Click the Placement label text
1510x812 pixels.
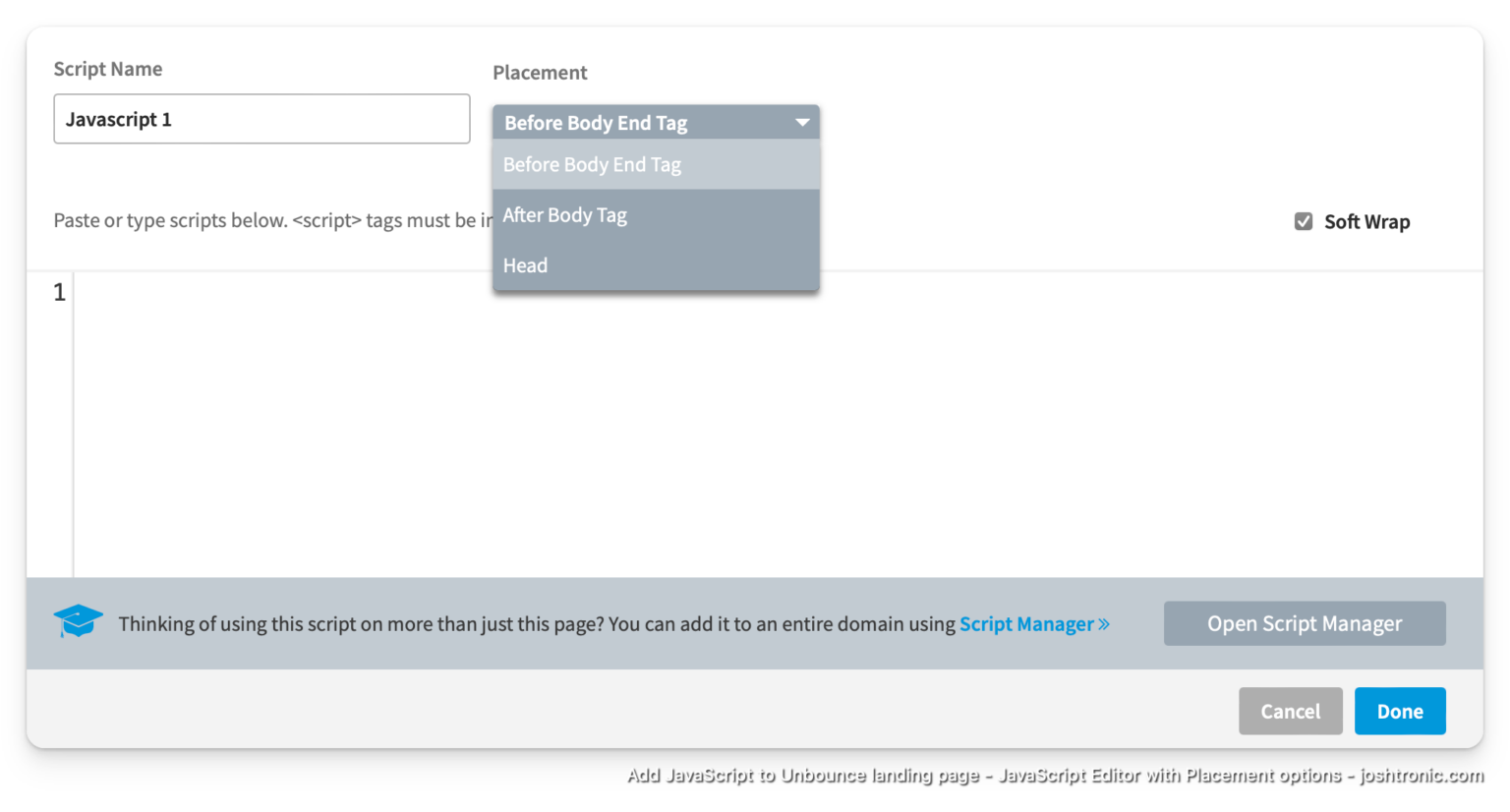[x=540, y=72]
